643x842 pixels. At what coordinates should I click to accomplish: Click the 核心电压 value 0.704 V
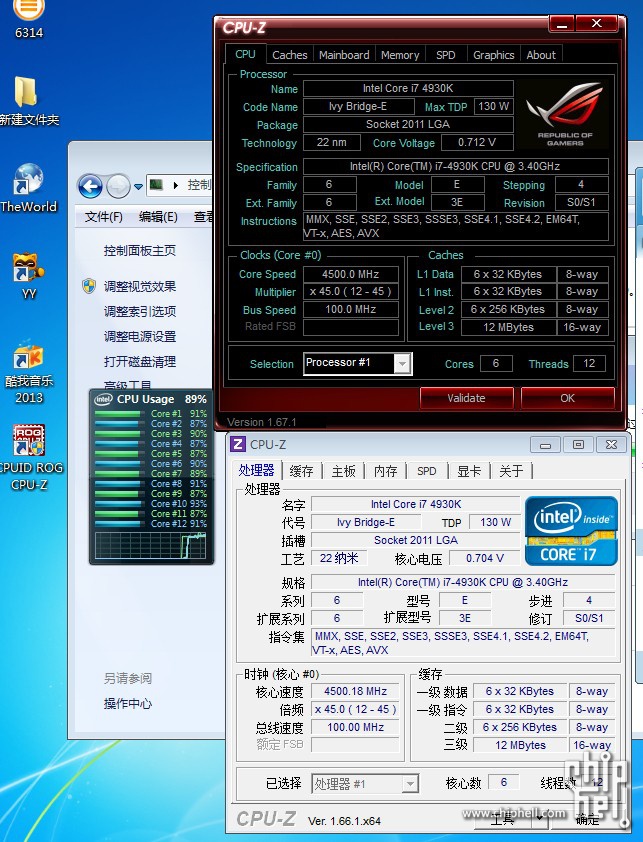click(485, 558)
